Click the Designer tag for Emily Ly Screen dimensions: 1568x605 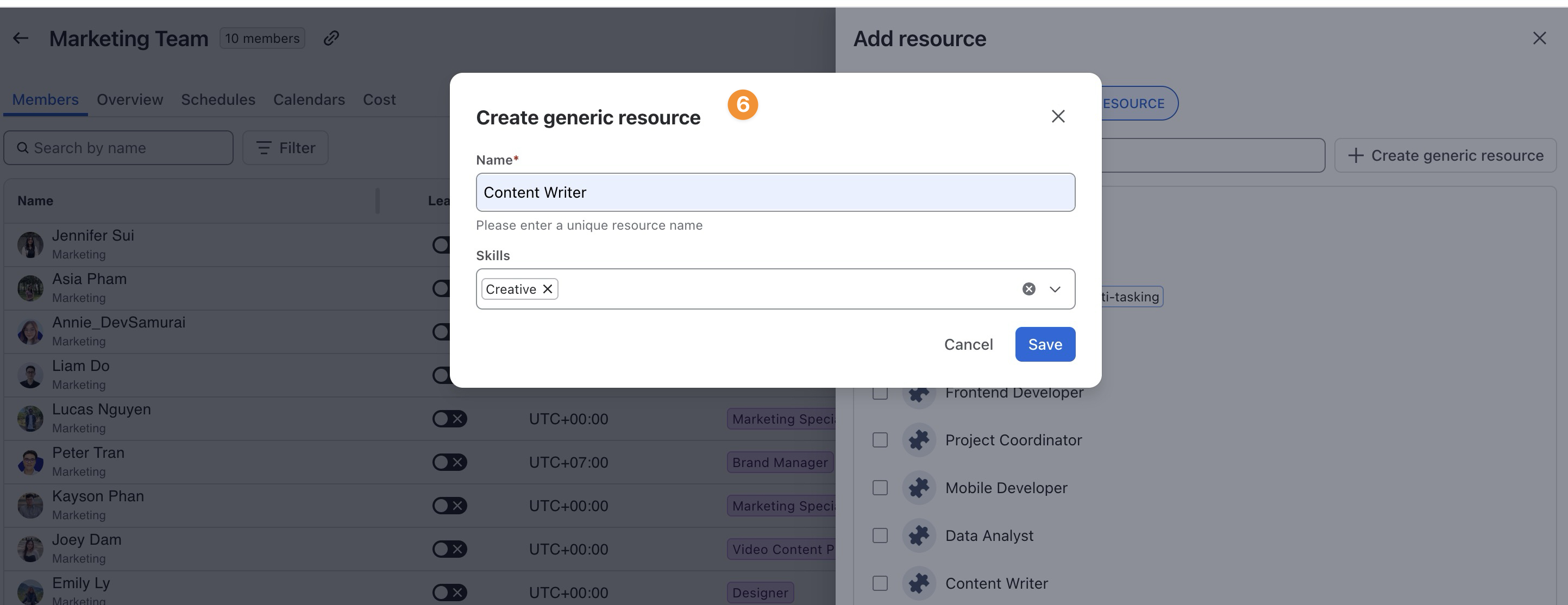[x=760, y=593]
